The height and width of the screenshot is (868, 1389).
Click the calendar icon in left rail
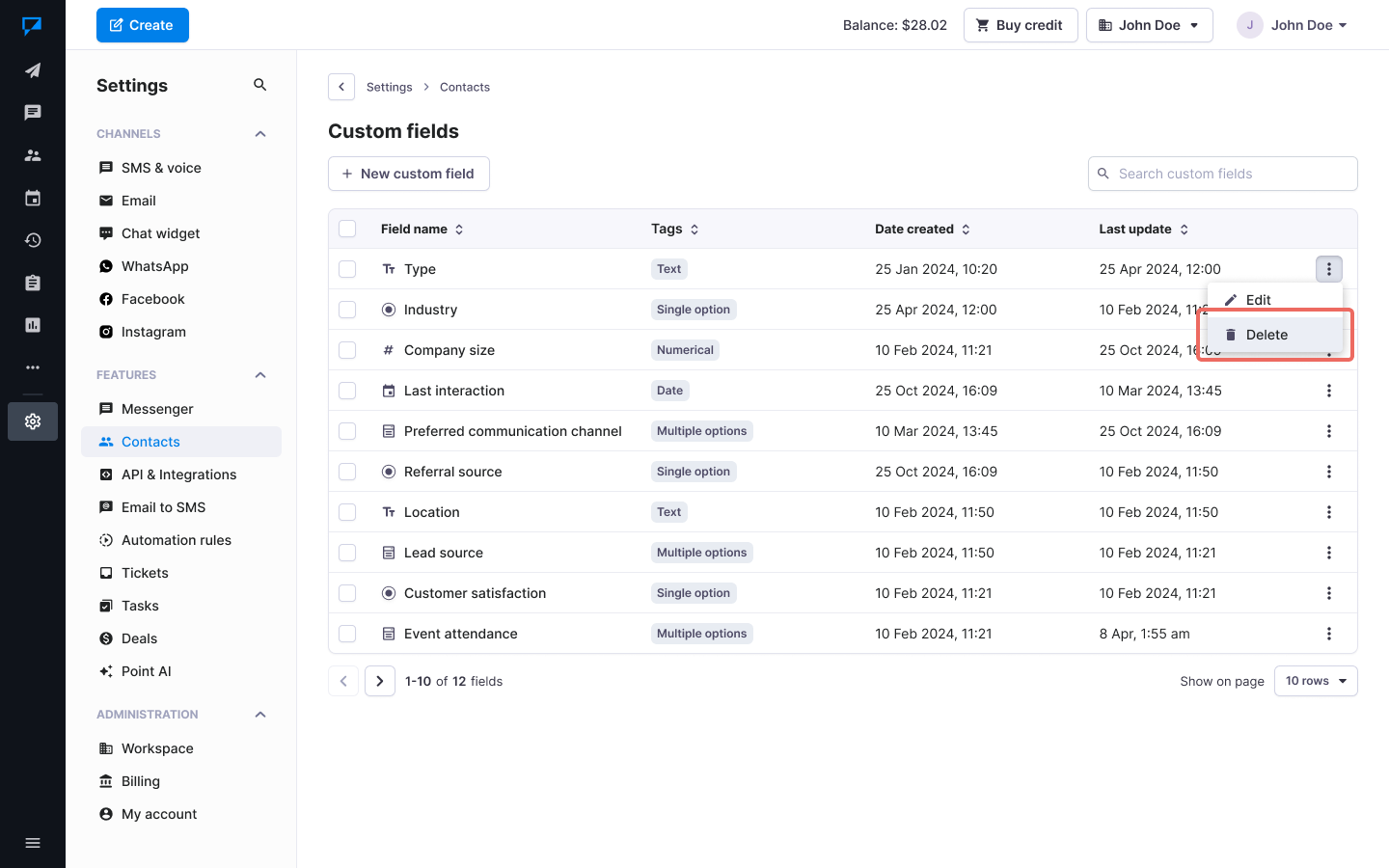[33, 198]
